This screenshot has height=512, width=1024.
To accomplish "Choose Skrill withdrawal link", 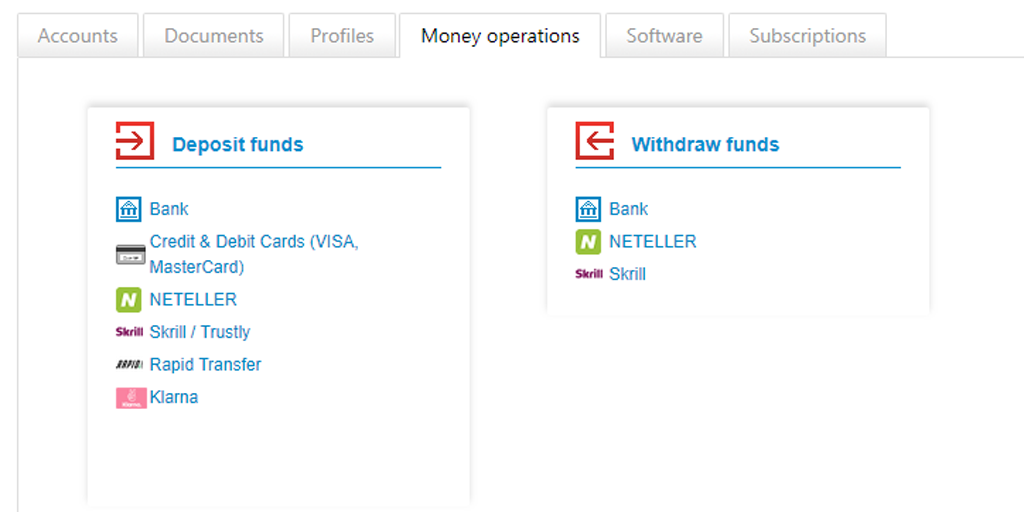I will pyautogui.click(x=628, y=274).
